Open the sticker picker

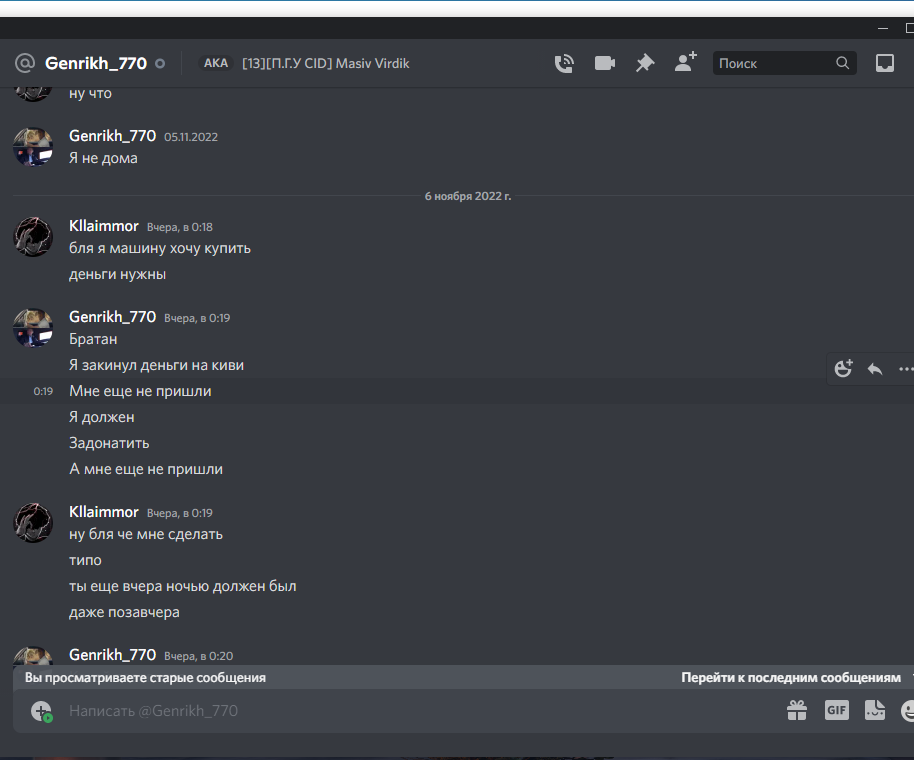tap(874, 710)
